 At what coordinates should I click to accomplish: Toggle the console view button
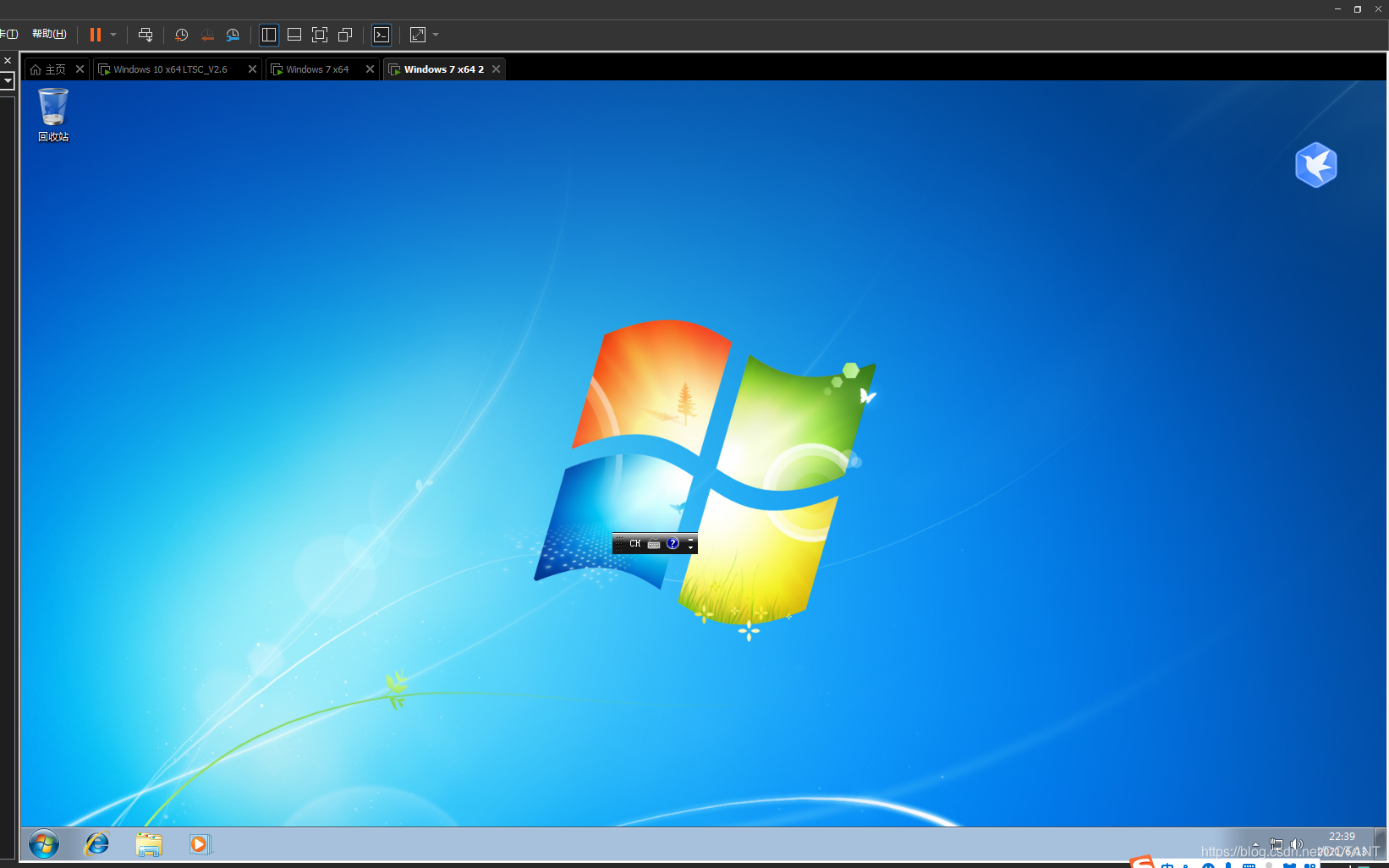(382, 35)
